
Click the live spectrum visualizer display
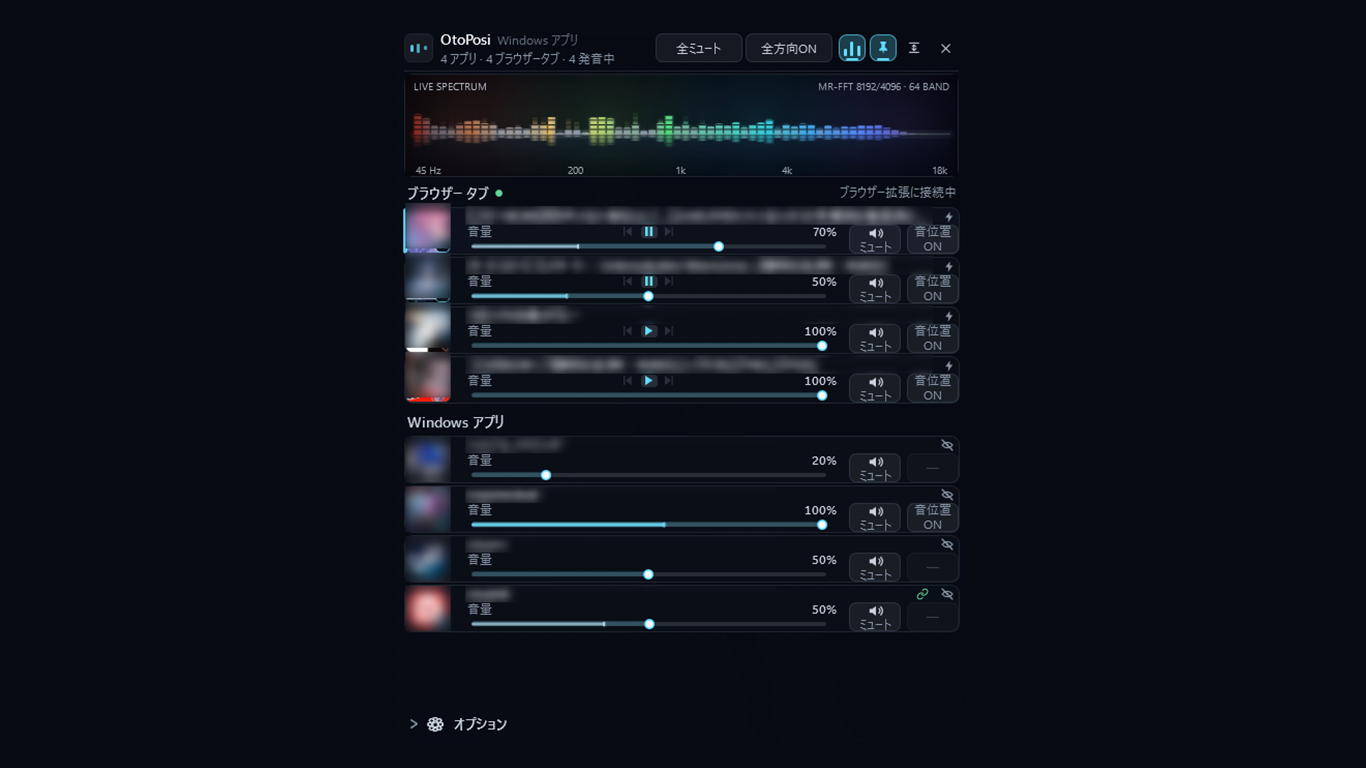coord(681,126)
